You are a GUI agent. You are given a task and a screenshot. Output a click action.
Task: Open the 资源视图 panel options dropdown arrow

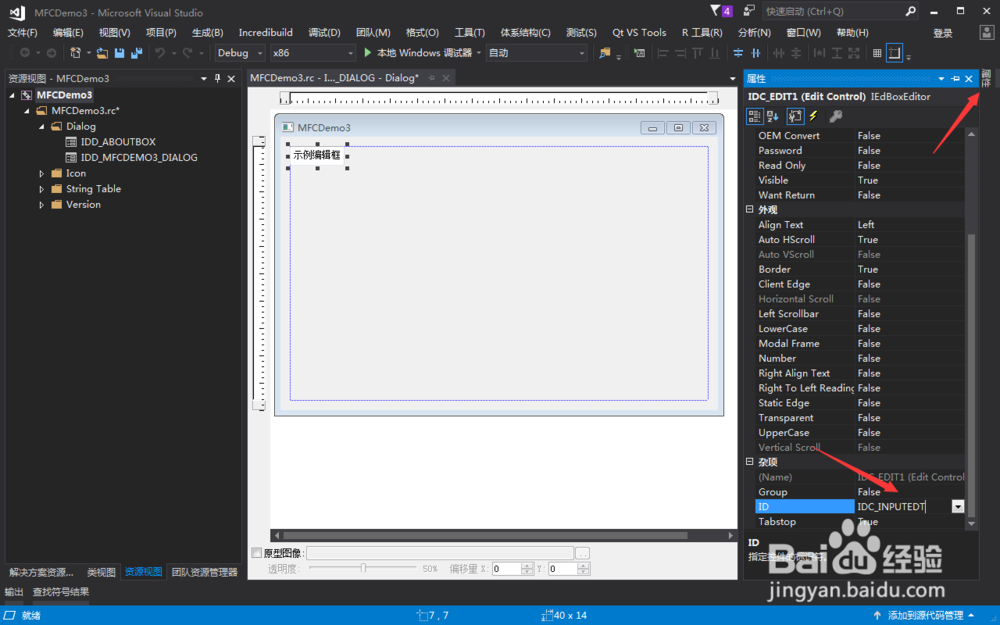coord(203,78)
